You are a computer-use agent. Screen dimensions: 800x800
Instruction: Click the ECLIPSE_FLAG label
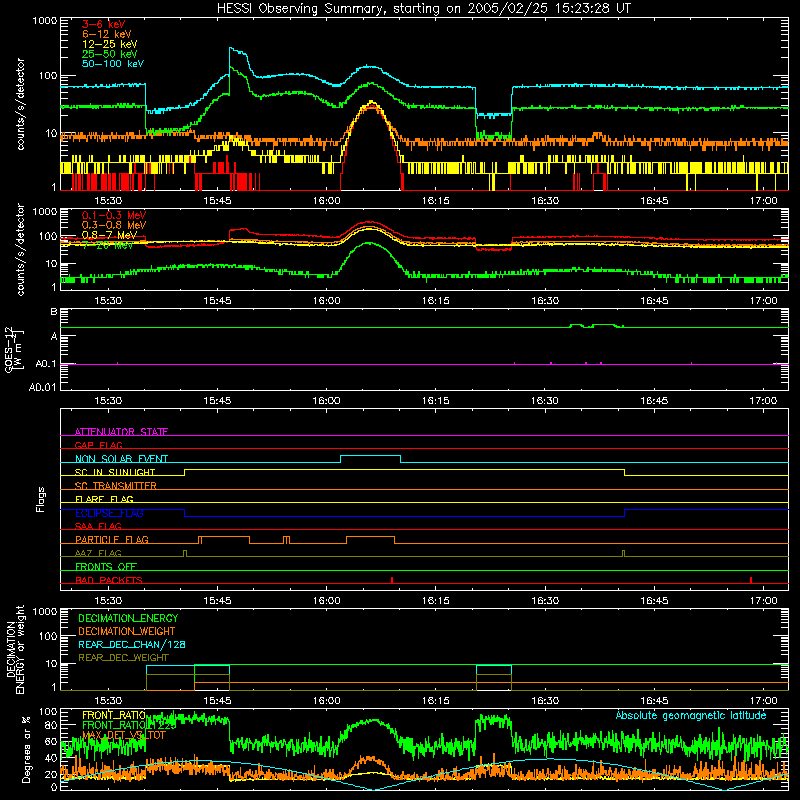(x=109, y=513)
